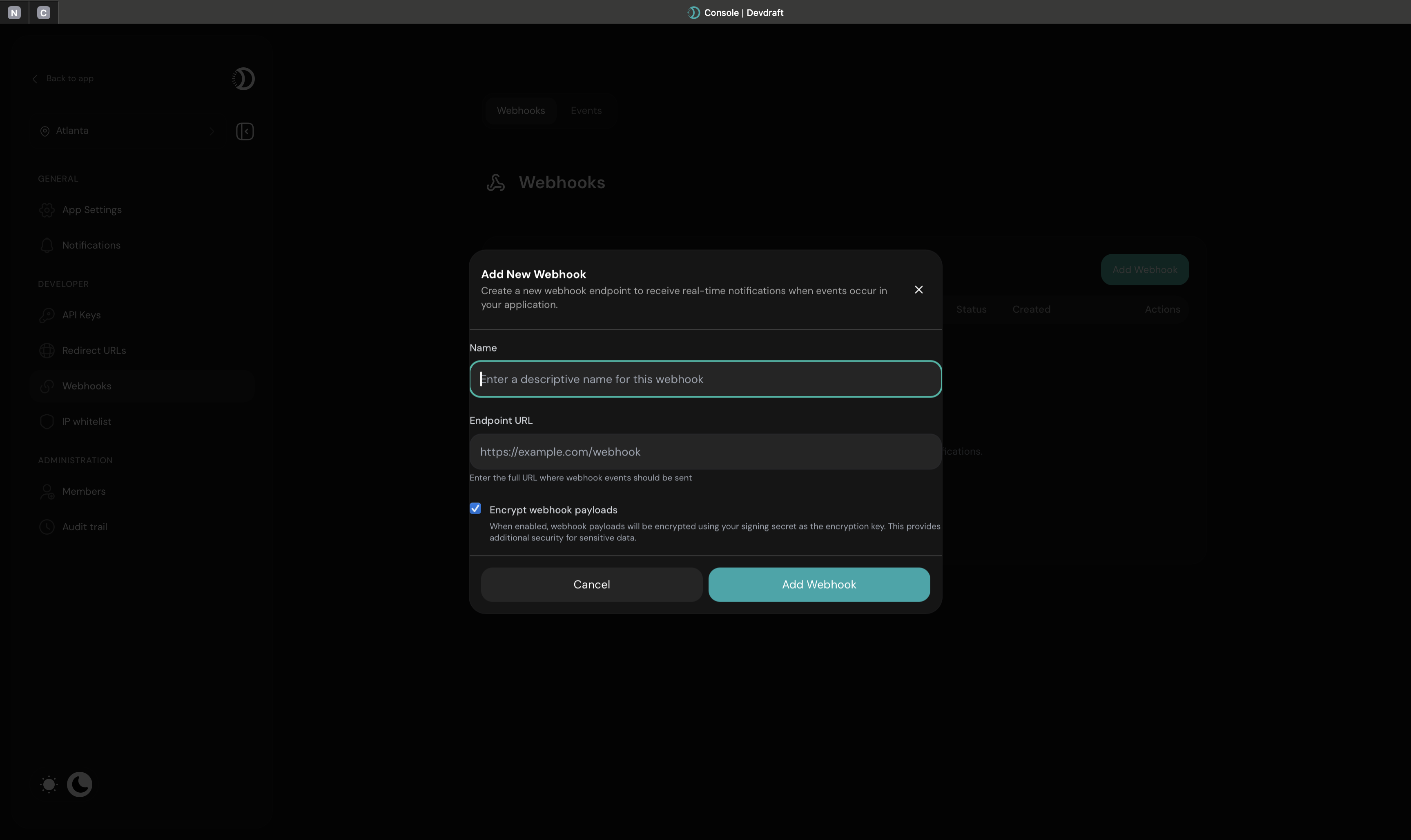
Task: Select the Notifications bell icon
Action: coord(47,245)
